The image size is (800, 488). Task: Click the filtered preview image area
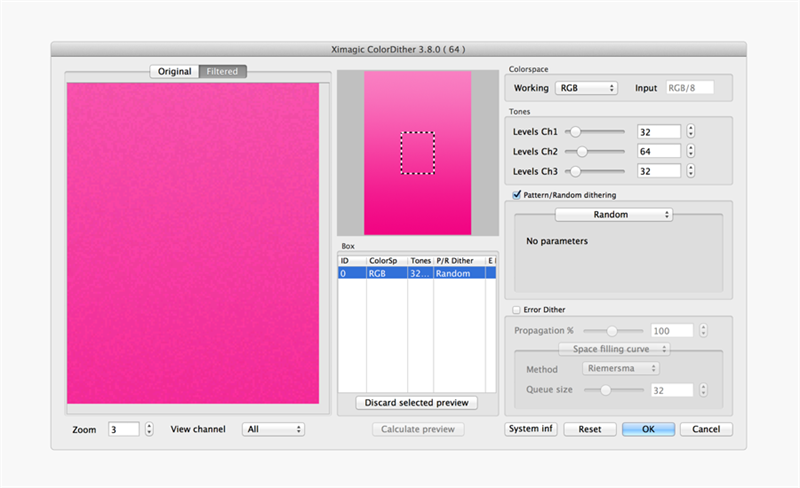pos(193,243)
